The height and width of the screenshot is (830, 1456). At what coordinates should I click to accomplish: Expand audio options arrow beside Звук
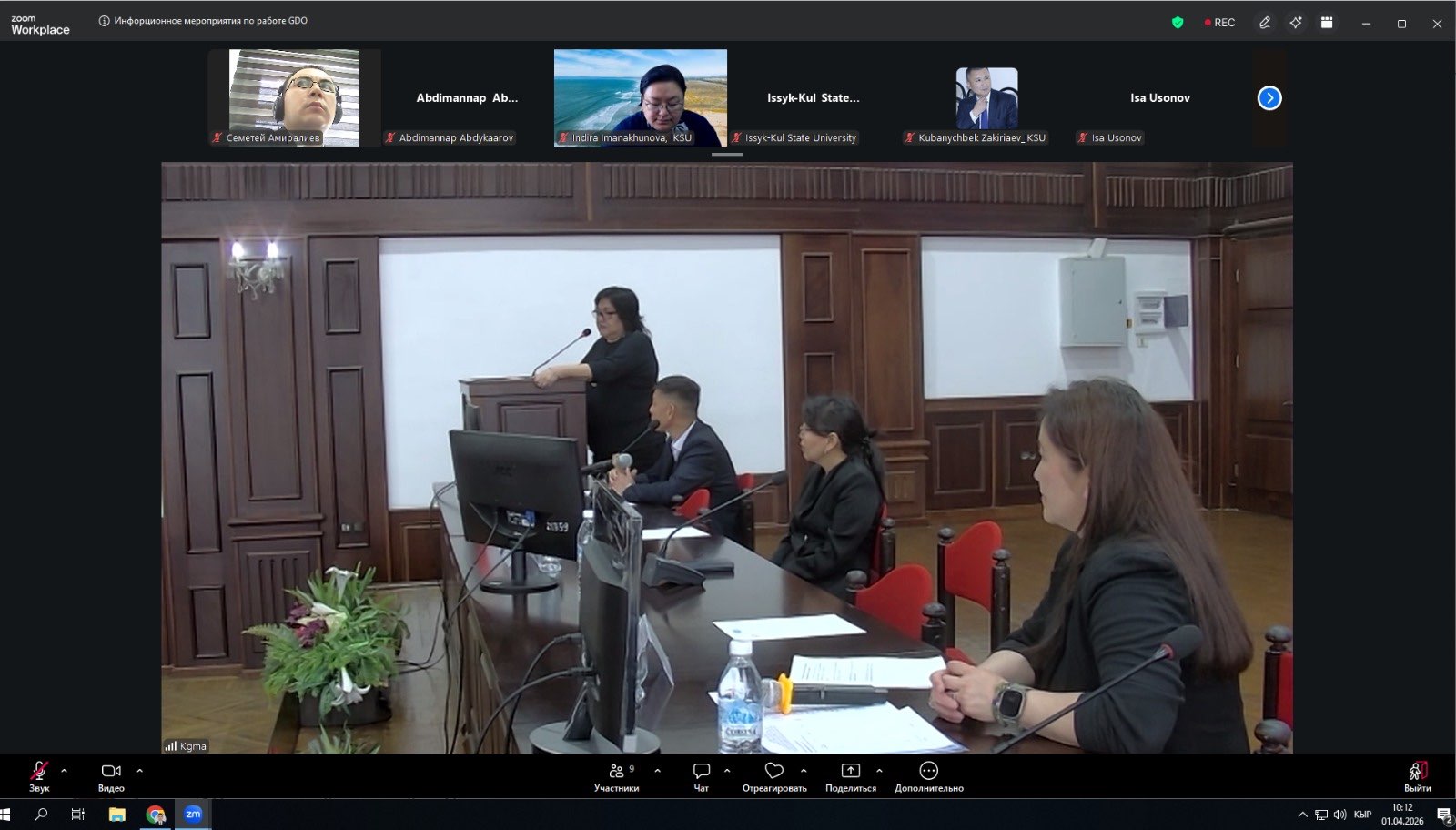coord(64,771)
